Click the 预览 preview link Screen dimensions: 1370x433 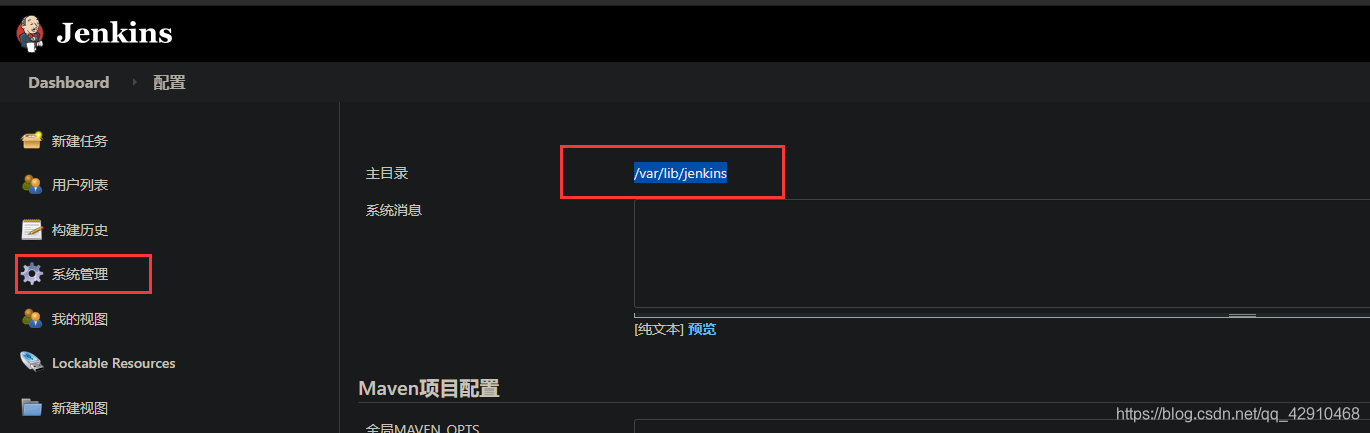click(x=702, y=329)
